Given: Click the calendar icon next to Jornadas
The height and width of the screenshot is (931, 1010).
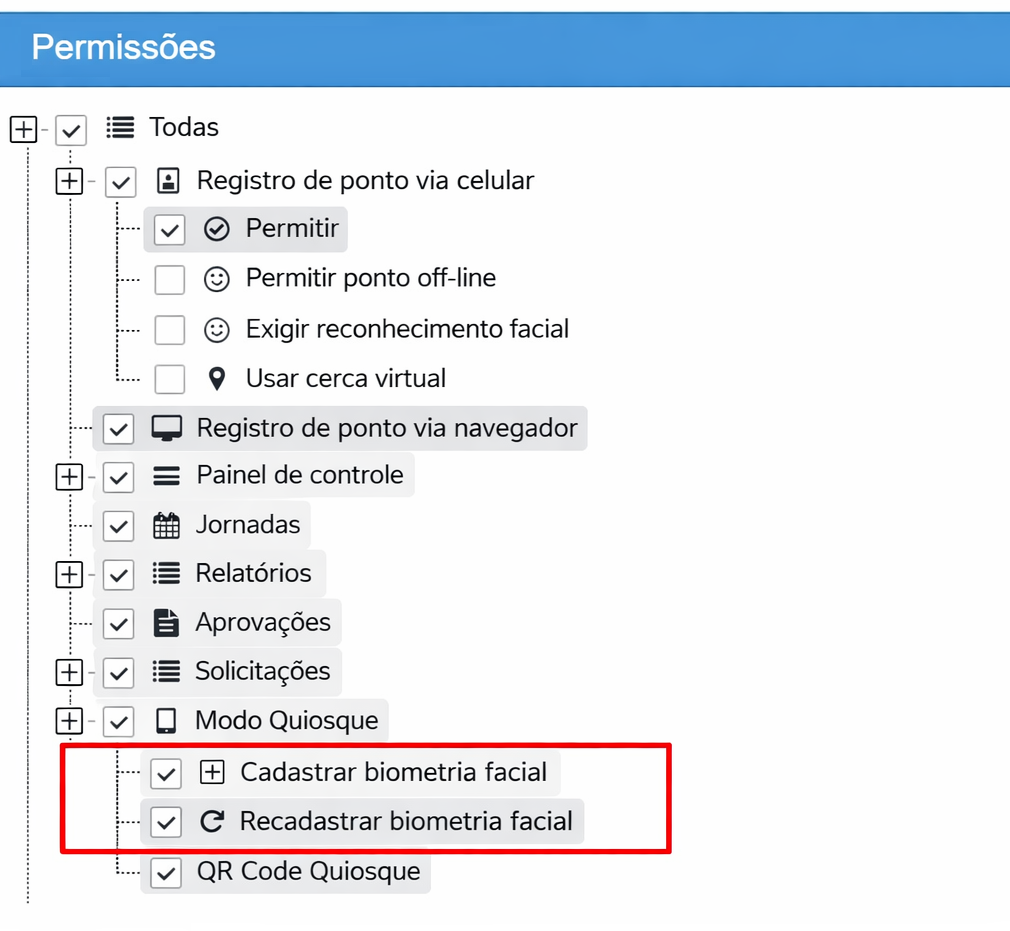Looking at the screenshot, I should (x=166, y=525).
